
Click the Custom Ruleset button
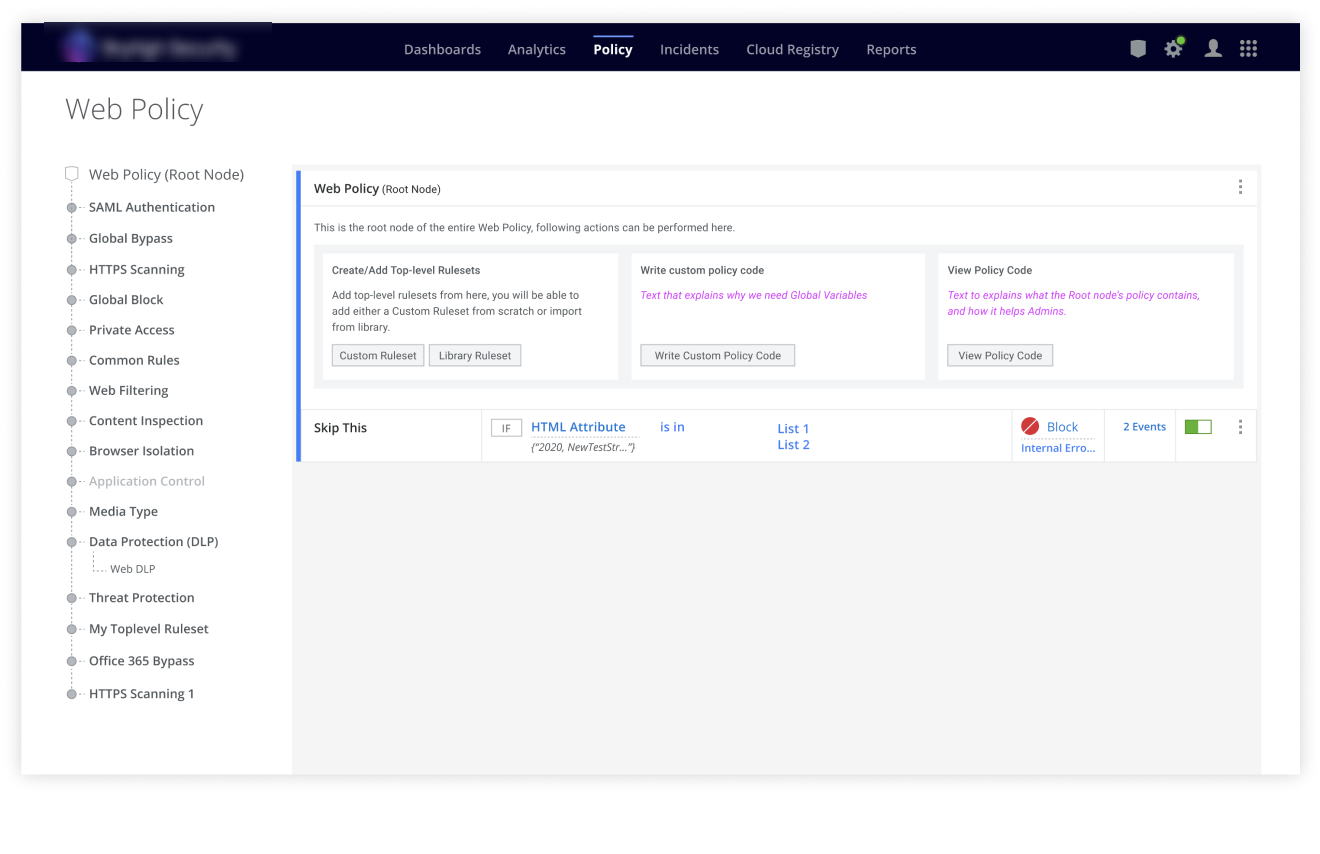pos(378,356)
